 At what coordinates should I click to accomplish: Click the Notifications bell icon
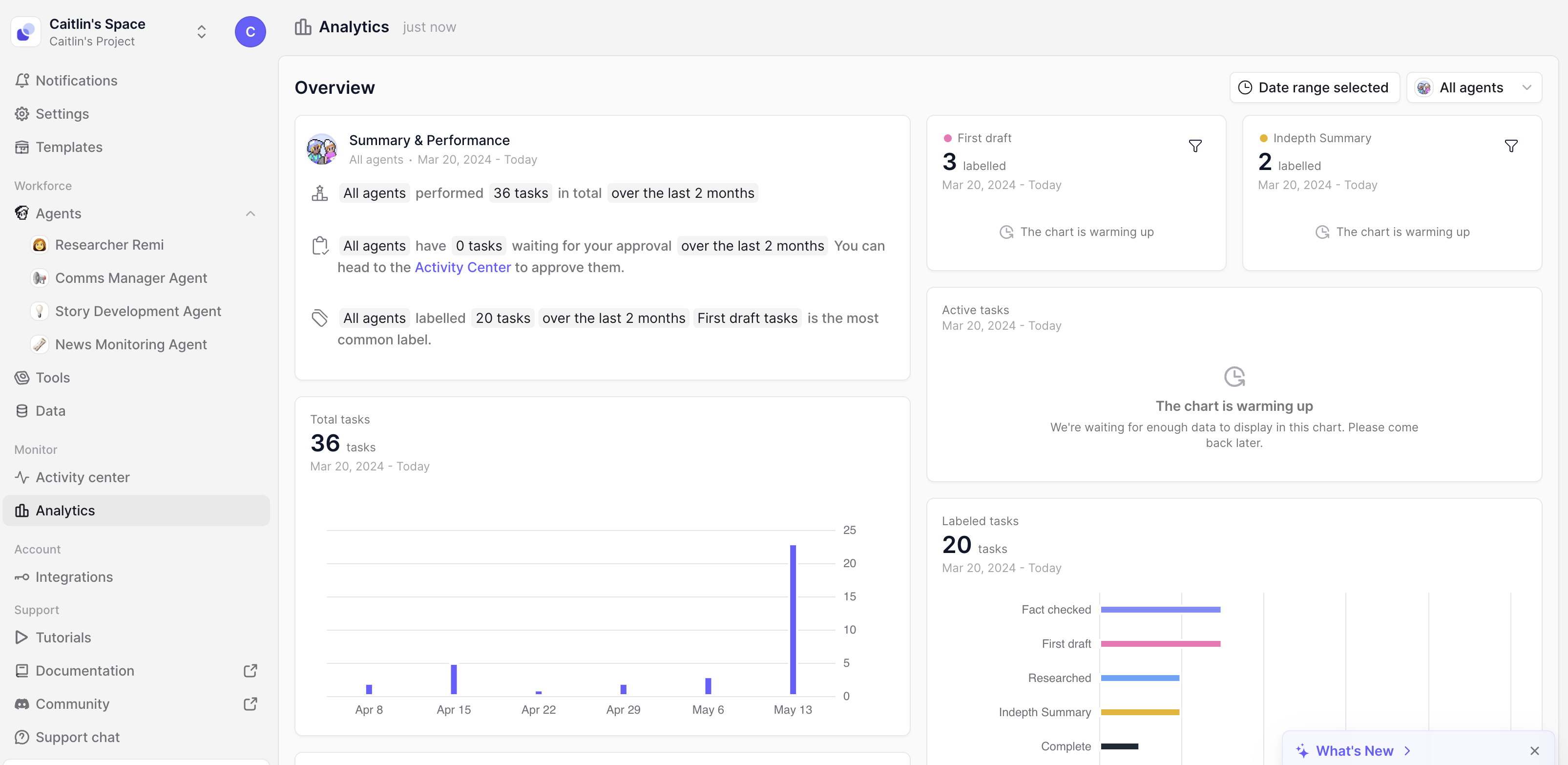click(x=22, y=81)
